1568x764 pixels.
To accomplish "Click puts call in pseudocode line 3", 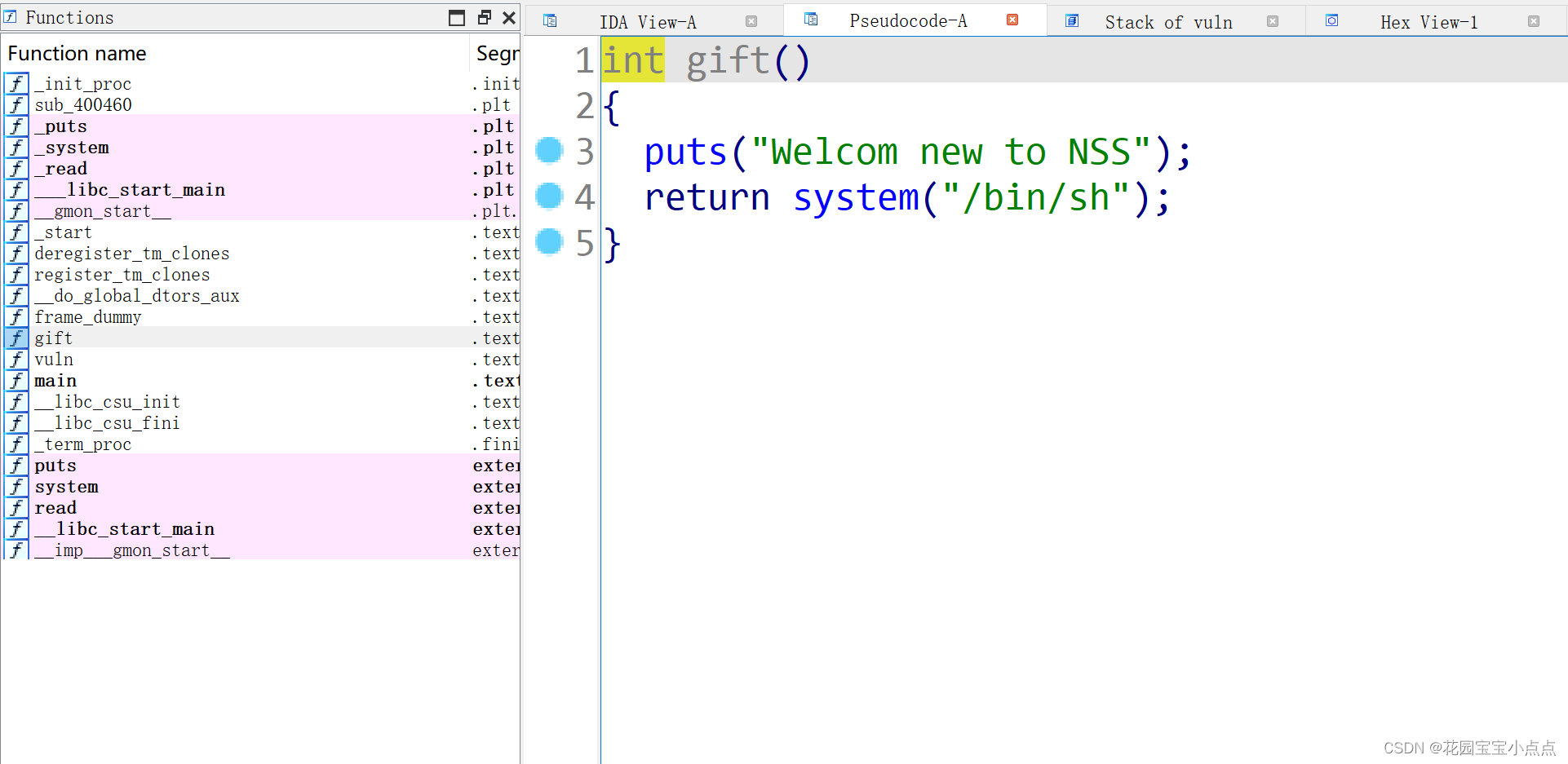I will coord(685,152).
